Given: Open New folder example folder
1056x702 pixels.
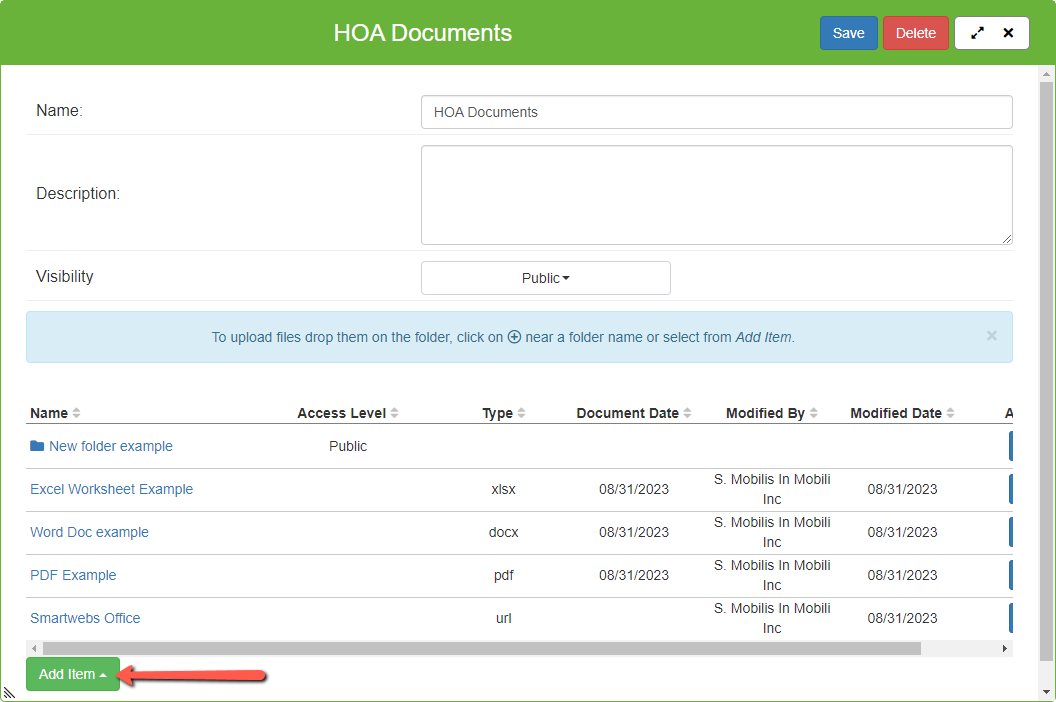Looking at the screenshot, I should [110, 446].
